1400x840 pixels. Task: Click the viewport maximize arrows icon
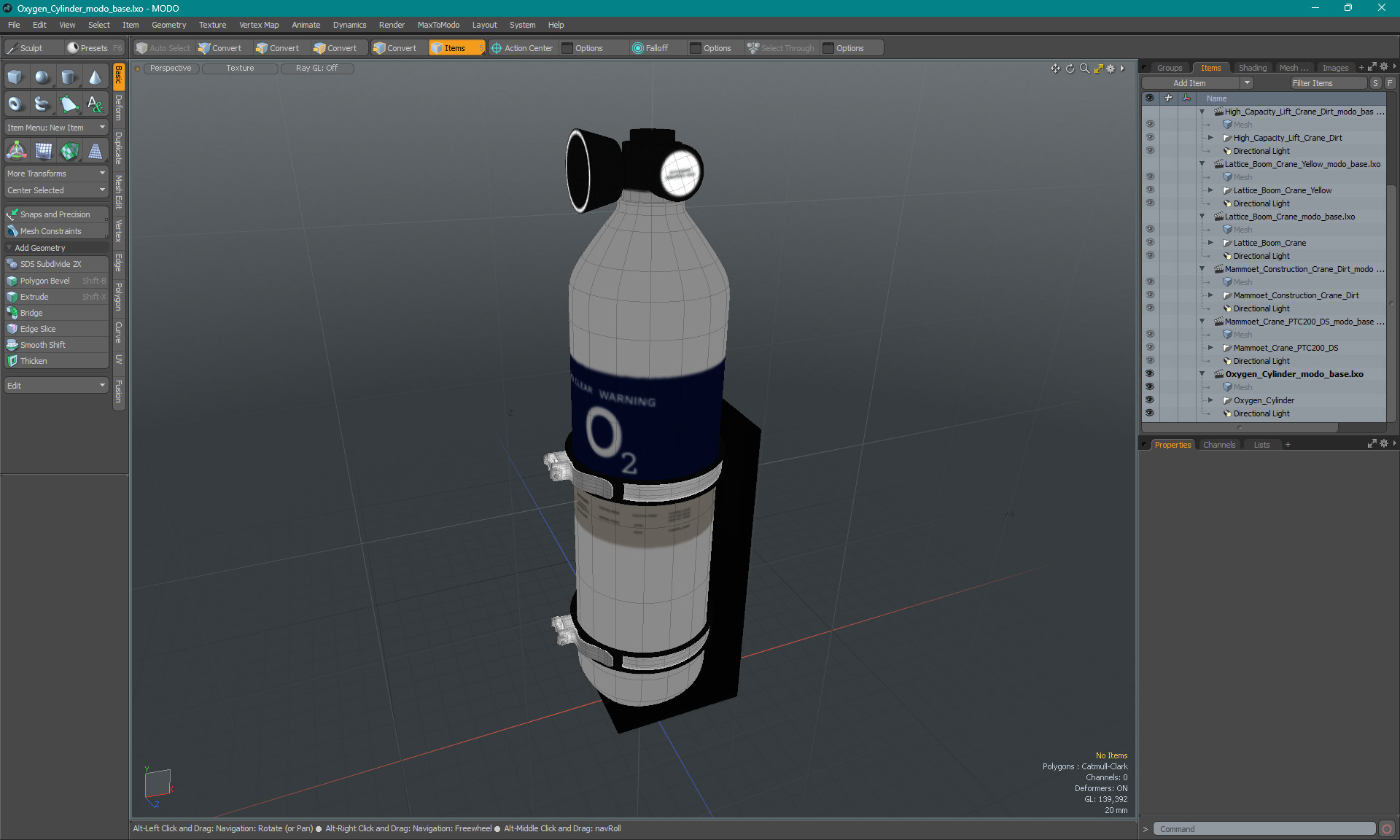[x=1098, y=69]
